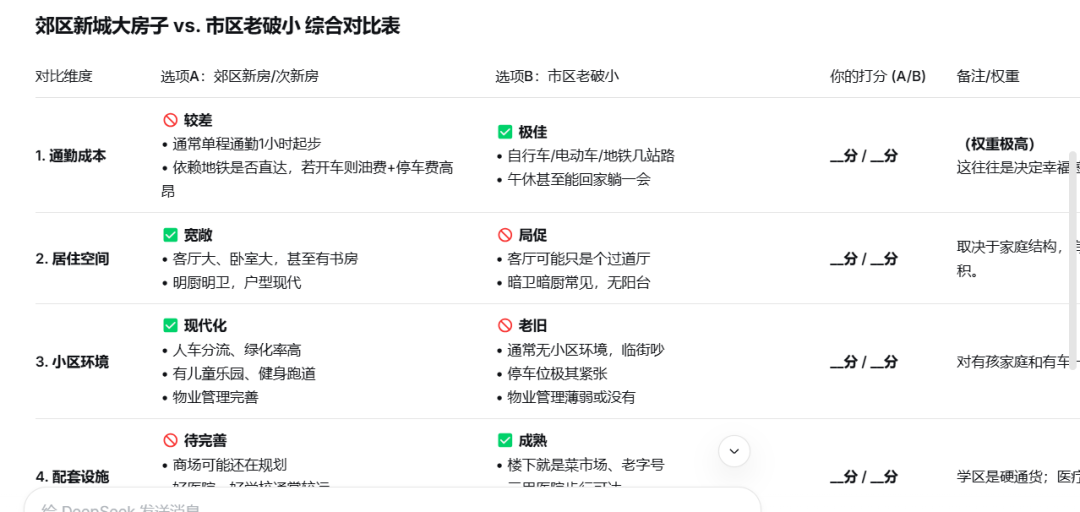Image resolution: width=1080 pixels, height=512 pixels.
Task: Click the red prohibited icon beside 老旧
Action: [505, 326]
